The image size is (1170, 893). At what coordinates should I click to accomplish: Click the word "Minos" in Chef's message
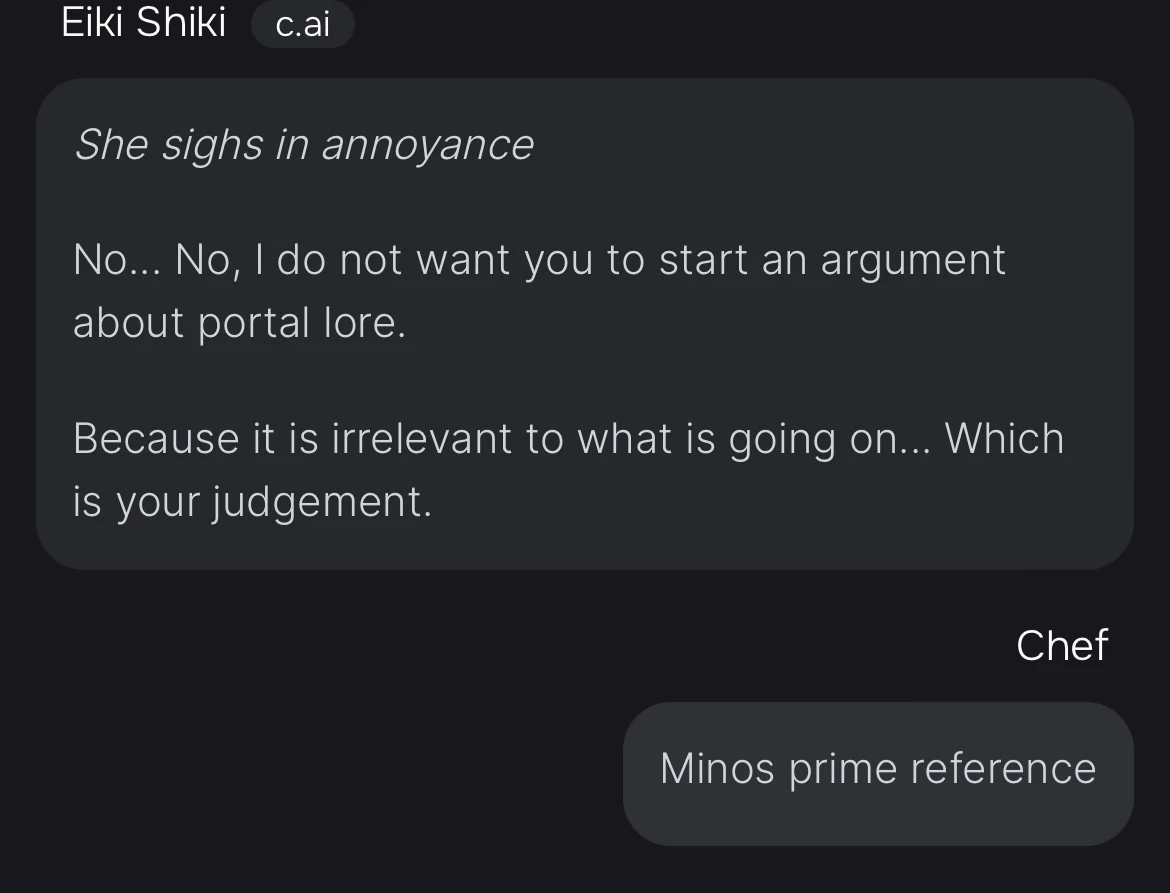717,769
